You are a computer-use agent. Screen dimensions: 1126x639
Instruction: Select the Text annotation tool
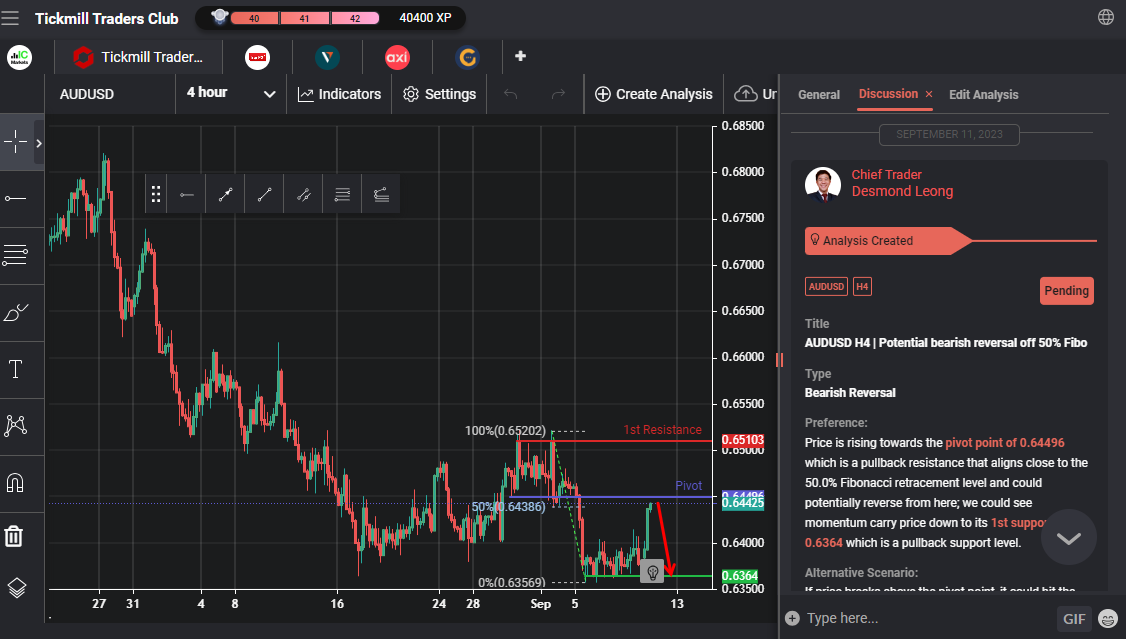16,369
